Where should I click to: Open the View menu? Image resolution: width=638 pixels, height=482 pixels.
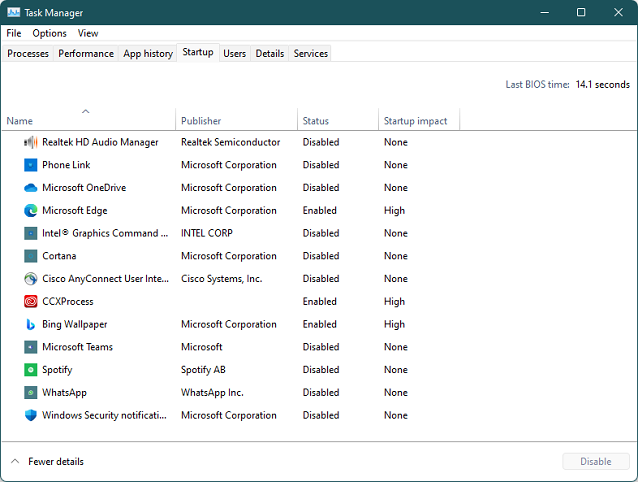click(88, 33)
